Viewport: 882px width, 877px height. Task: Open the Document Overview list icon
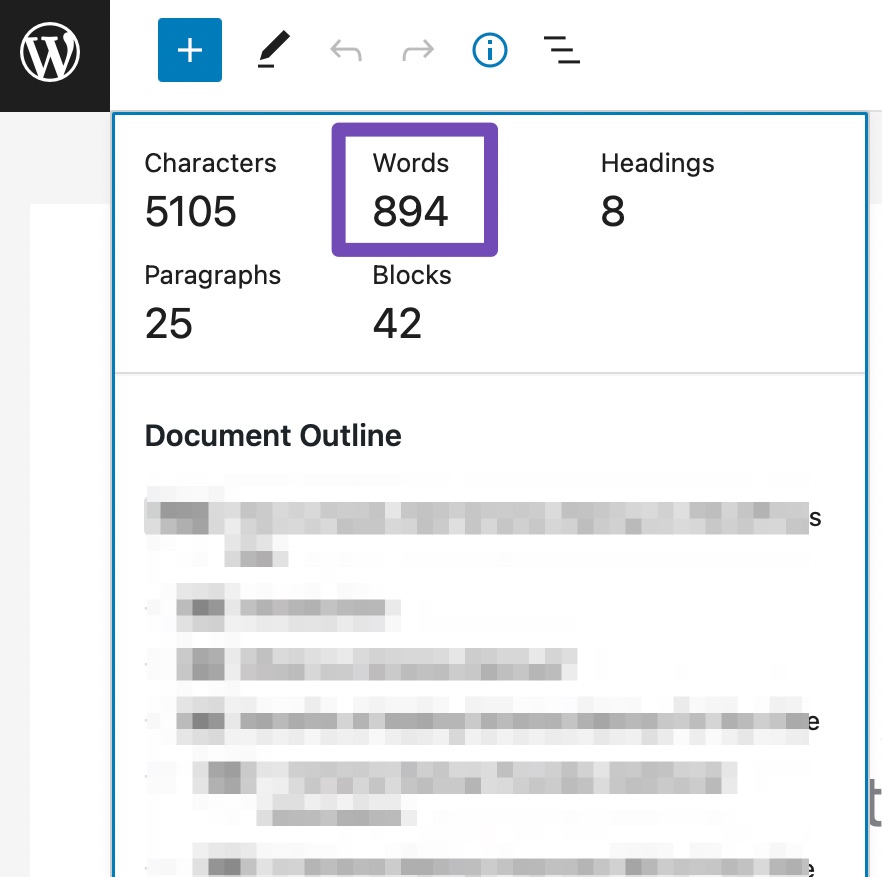tap(561, 49)
